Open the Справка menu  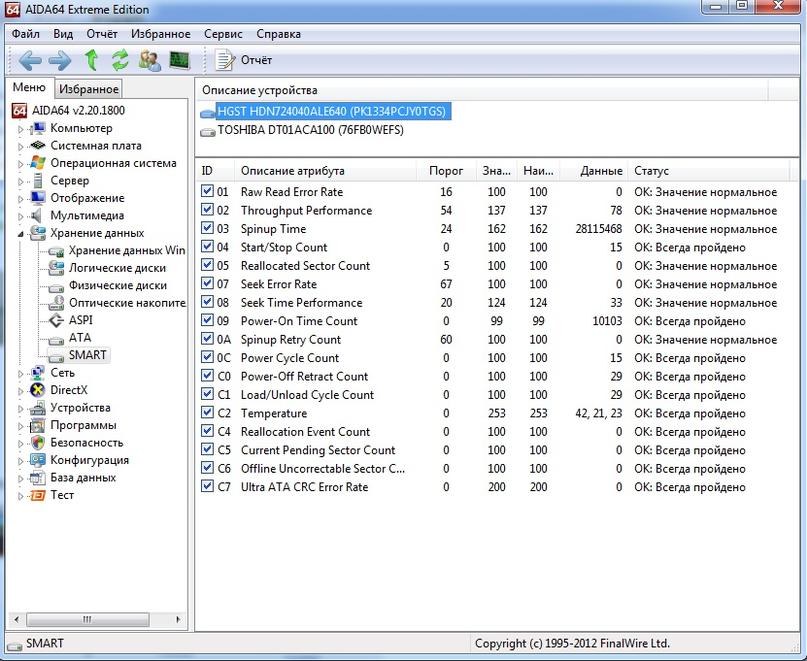(x=278, y=34)
